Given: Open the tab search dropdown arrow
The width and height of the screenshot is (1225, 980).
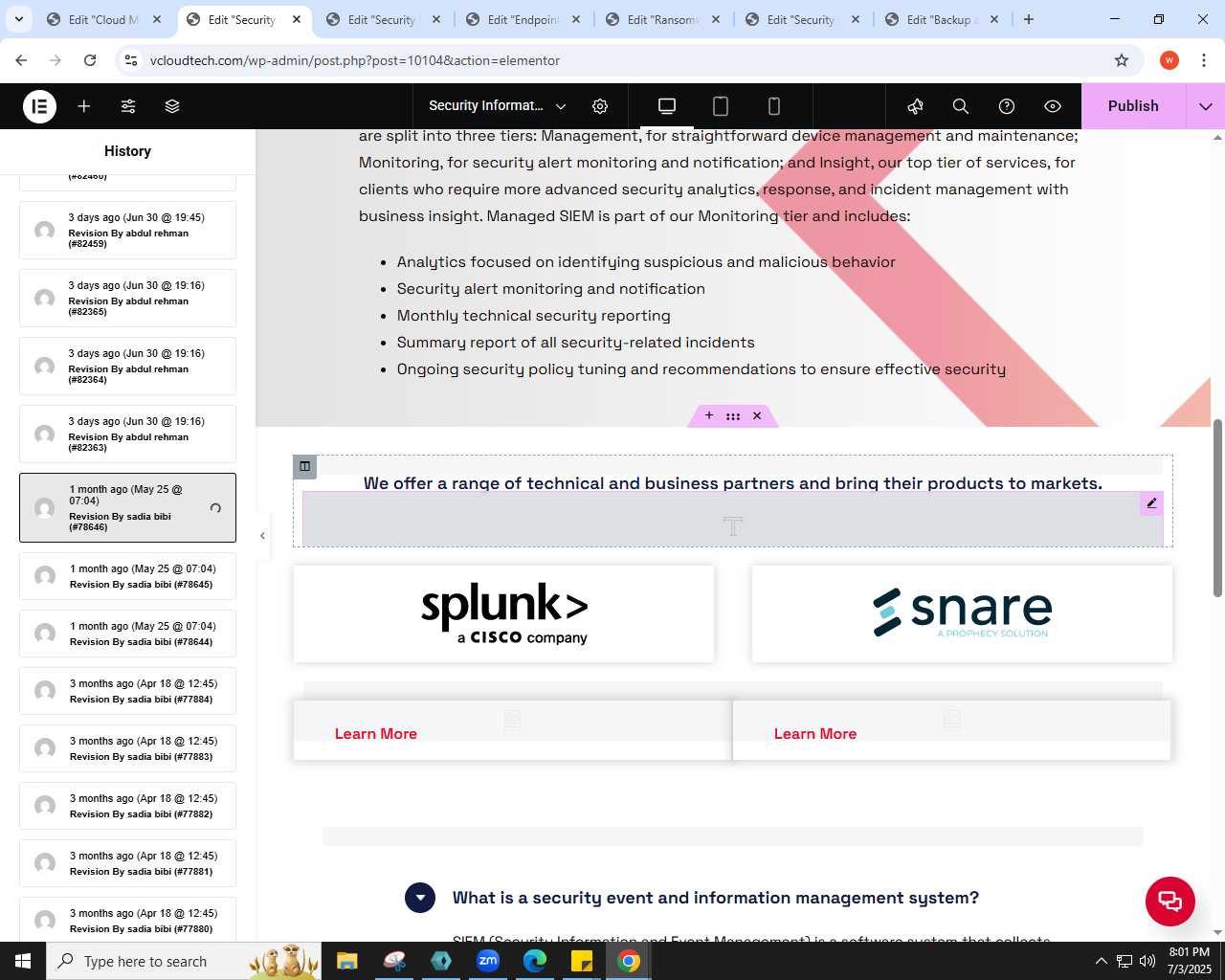Looking at the screenshot, I should (x=18, y=19).
